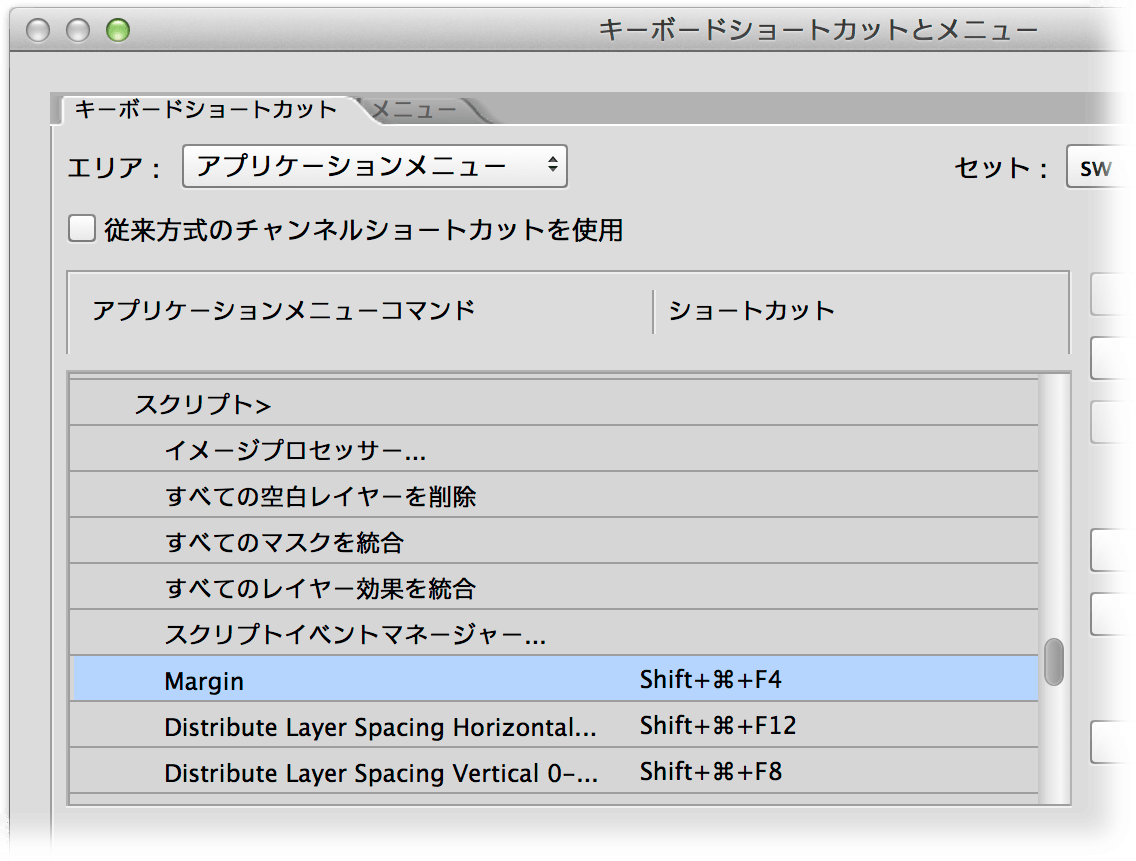The height and width of the screenshot is (861, 1136).
Task: Open the エリア dropdown アプリケーションメニュー
Action: [x=375, y=167]
